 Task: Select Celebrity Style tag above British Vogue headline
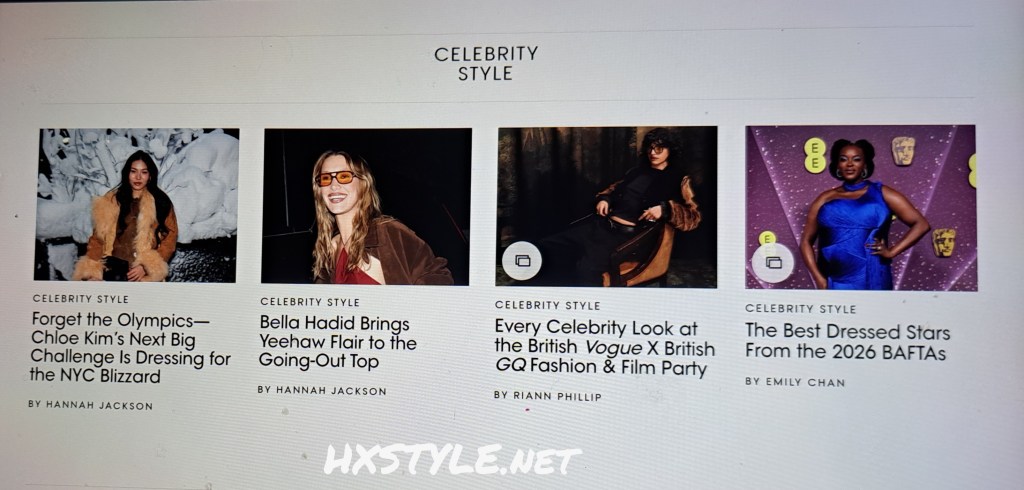(547, 305)
